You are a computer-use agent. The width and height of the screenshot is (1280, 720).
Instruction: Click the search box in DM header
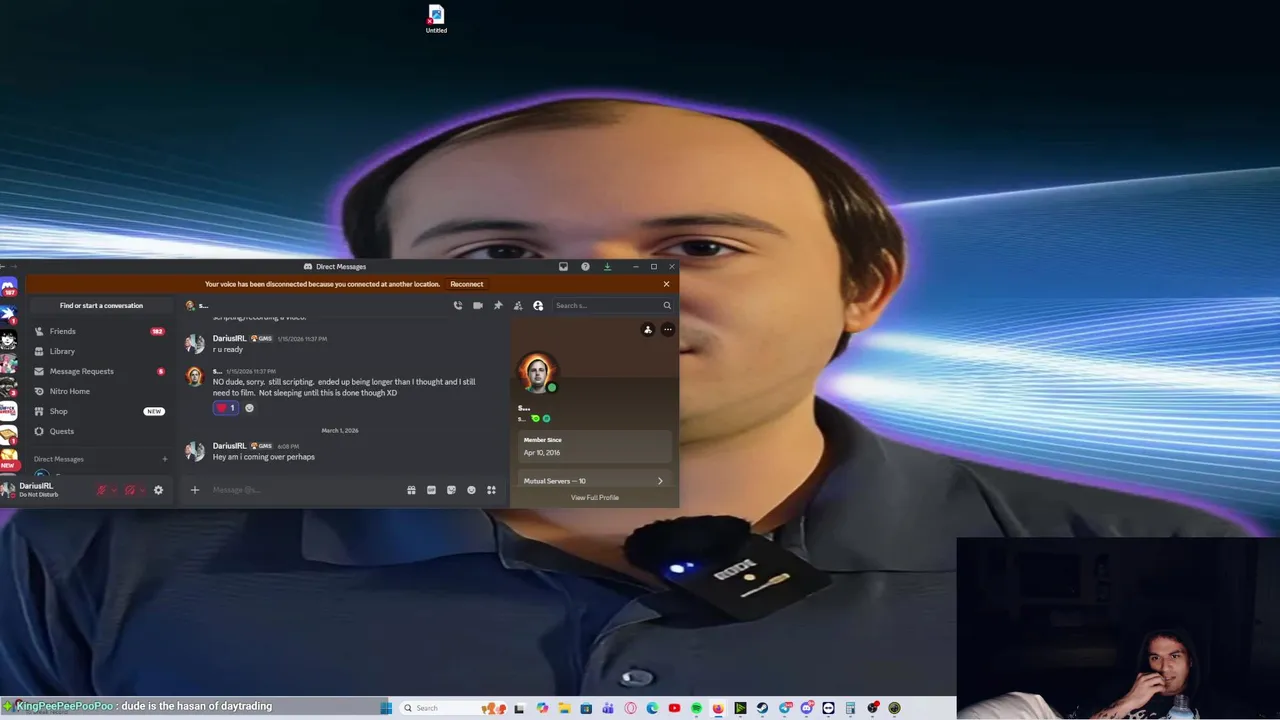[613, 306]
